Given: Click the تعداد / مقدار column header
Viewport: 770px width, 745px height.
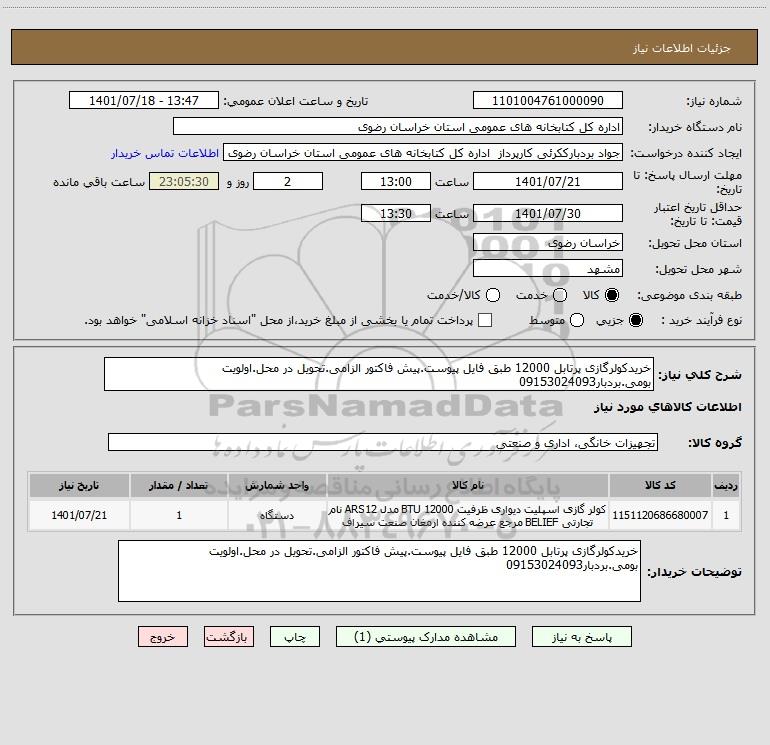Looking at the screenshot, I should [179, 485].
